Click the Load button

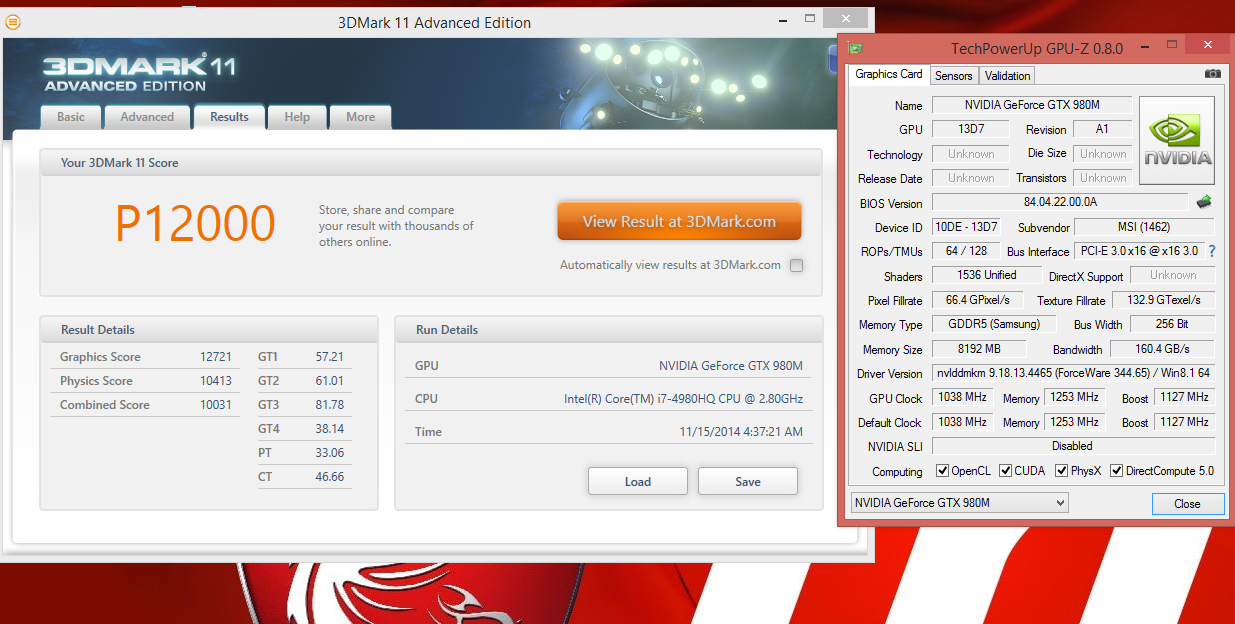click(x=638, y=481)
